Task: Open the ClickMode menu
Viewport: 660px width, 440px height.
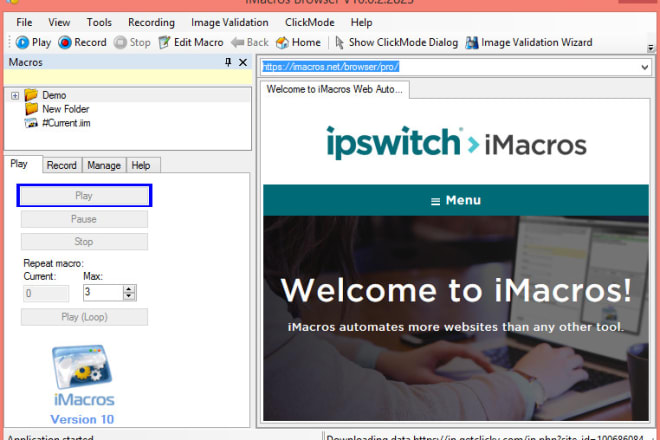Action: [309, 22]
